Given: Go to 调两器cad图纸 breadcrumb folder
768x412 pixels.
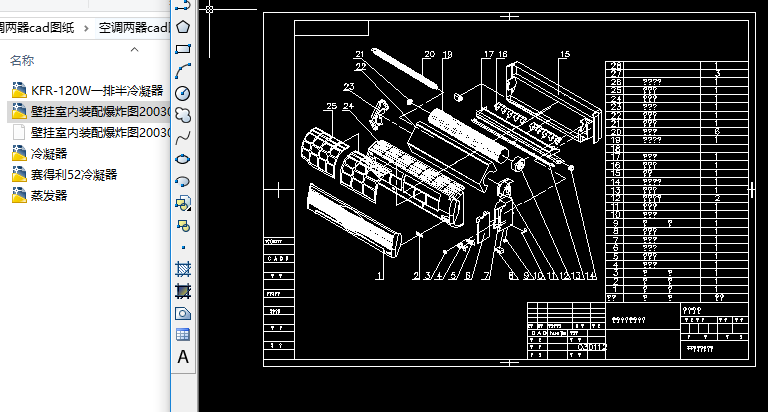Looking at the screenshot, I should [x=37, y=27].
